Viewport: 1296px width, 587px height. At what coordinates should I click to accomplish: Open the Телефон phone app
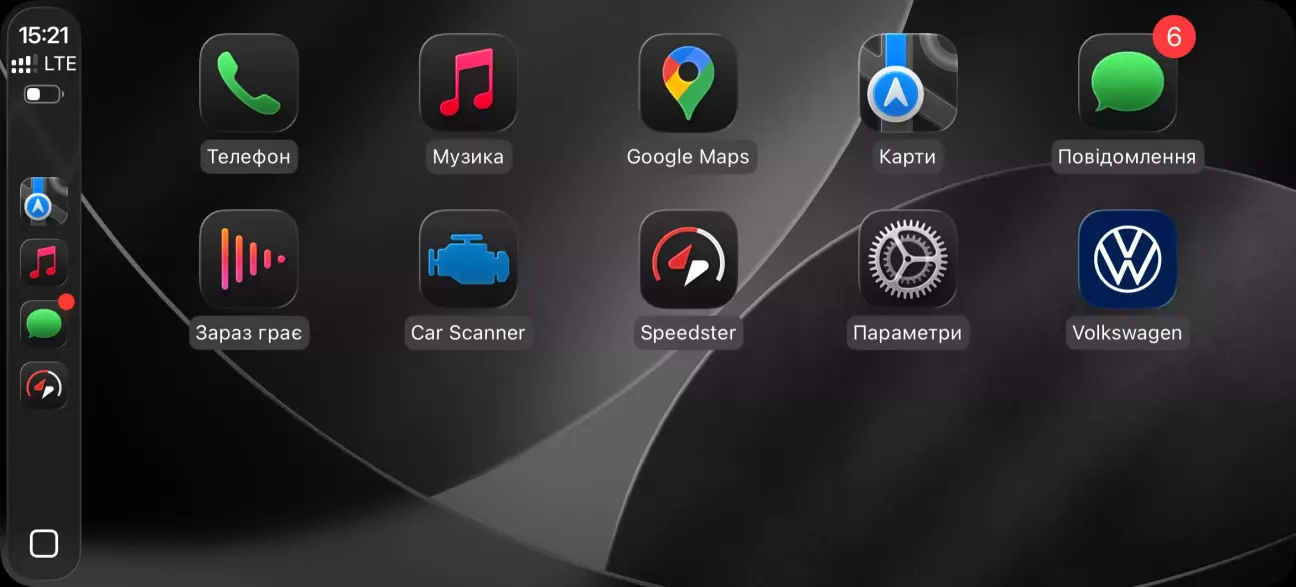point(249,83)
